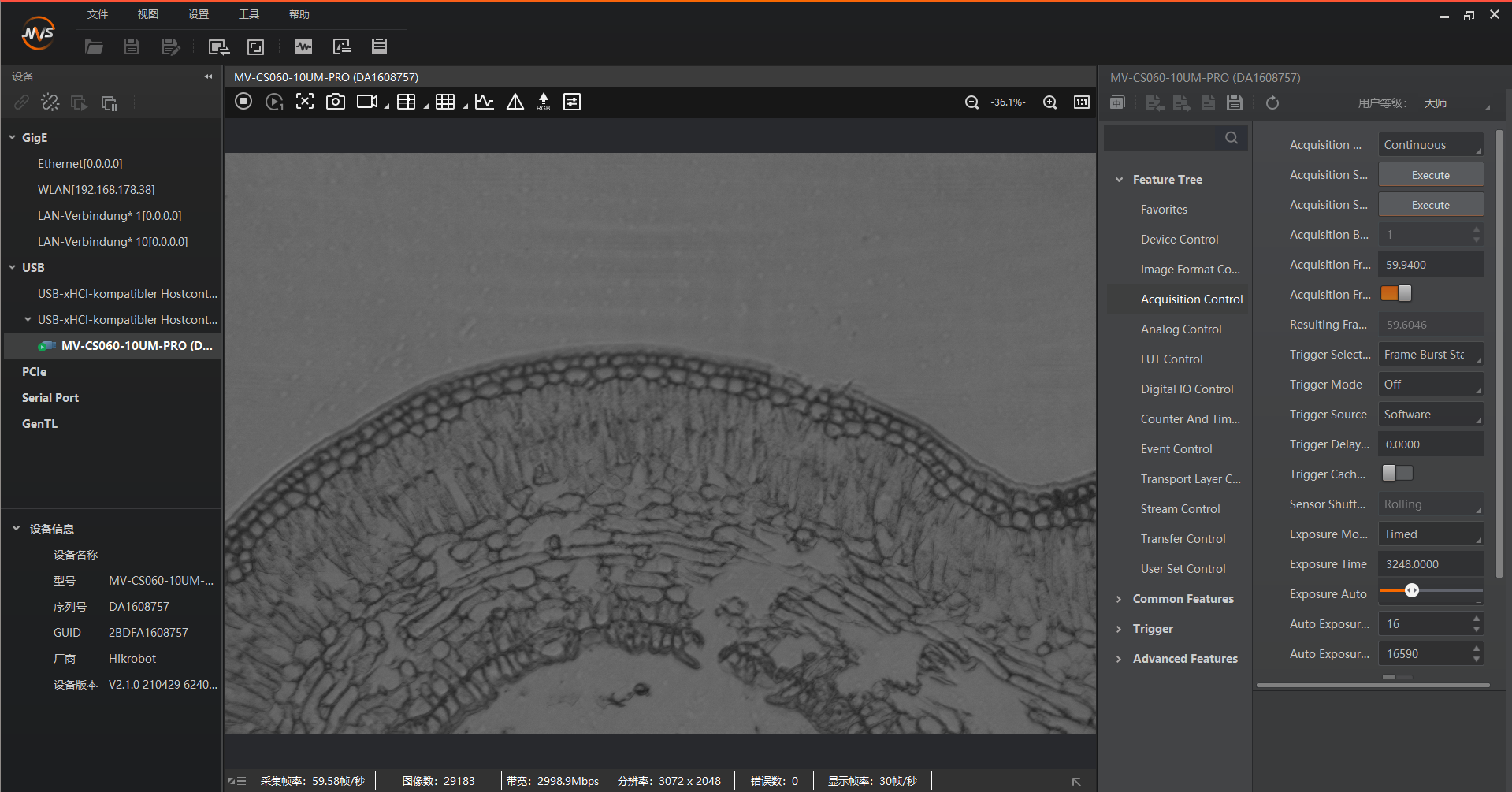1512x792 pixels.
Task: Start video recording with camcorder icon
Action: [367, 102]
